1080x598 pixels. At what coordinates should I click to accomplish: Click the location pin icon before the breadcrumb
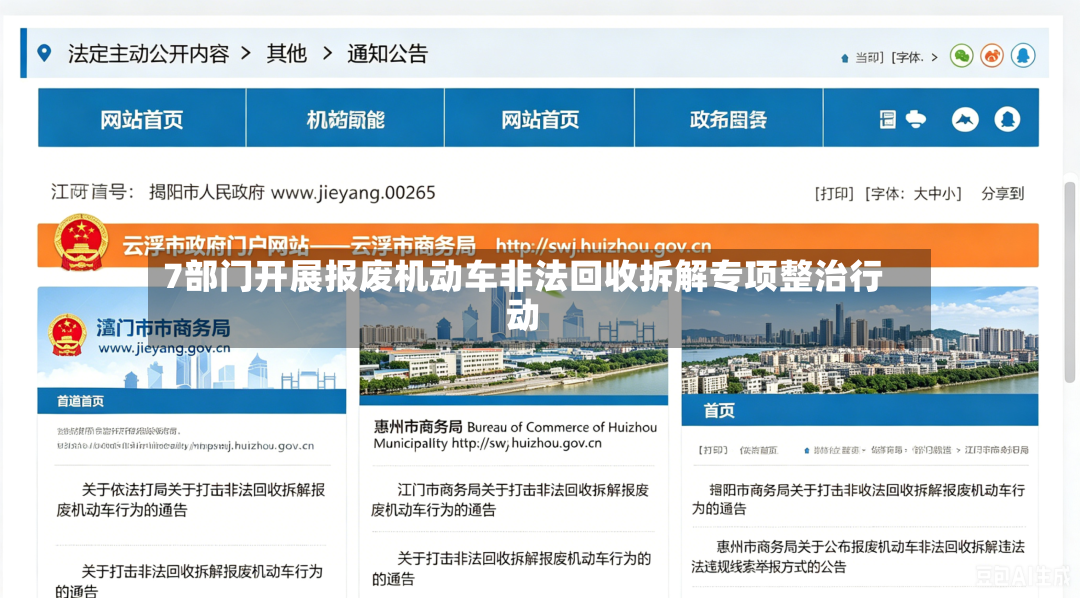pyautogui.click(x=44, y=53)
